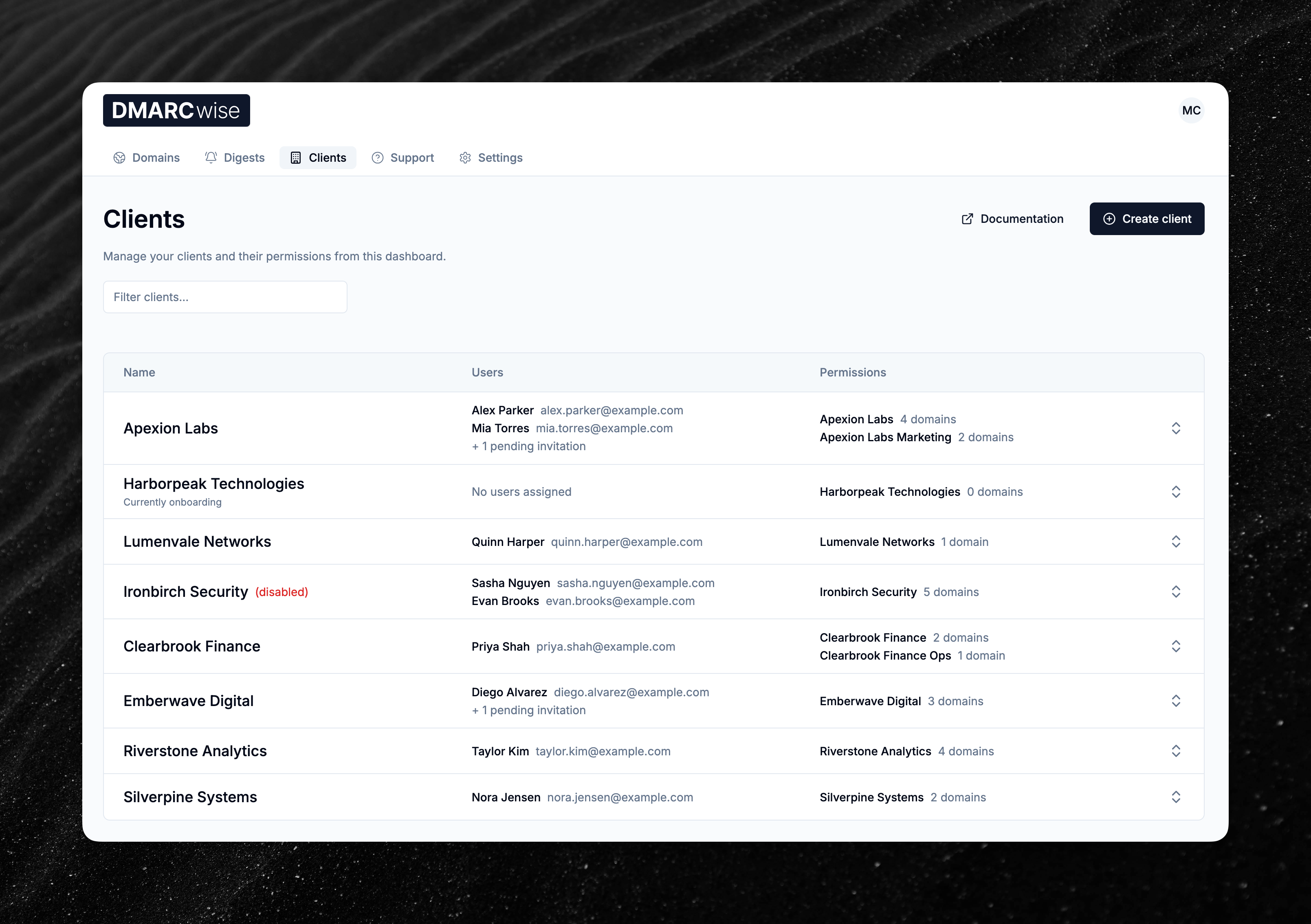
Task: Open the MC account avatar
Action: pos(1192,110)
